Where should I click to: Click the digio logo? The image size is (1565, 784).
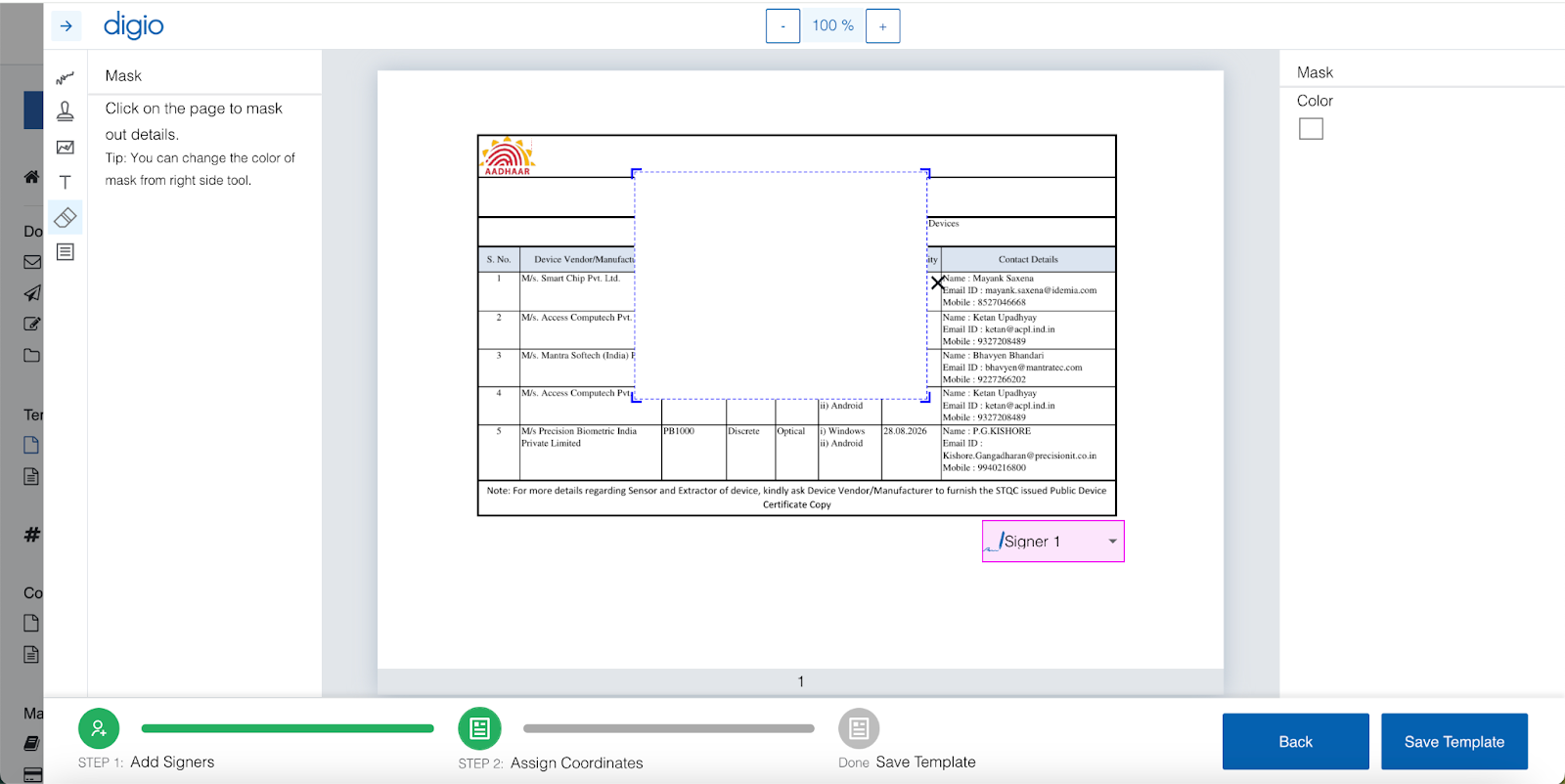click(134, 25)
